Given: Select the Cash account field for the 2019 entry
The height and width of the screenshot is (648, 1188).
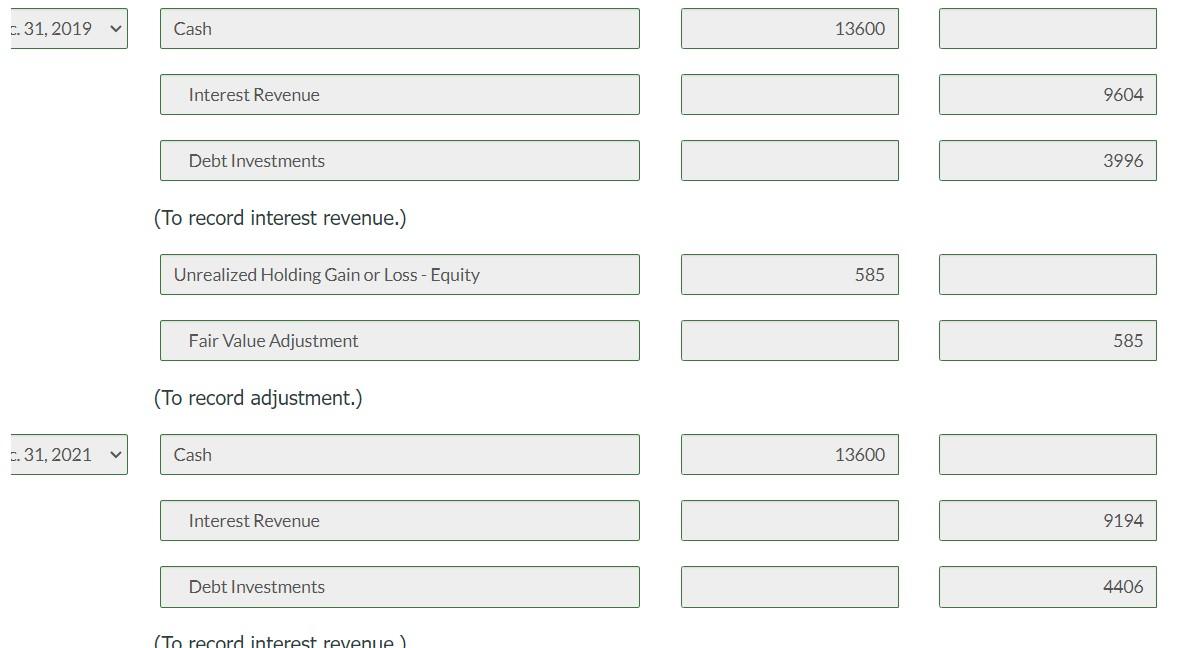Looking at the screenshot, I should tap(399, 28).
